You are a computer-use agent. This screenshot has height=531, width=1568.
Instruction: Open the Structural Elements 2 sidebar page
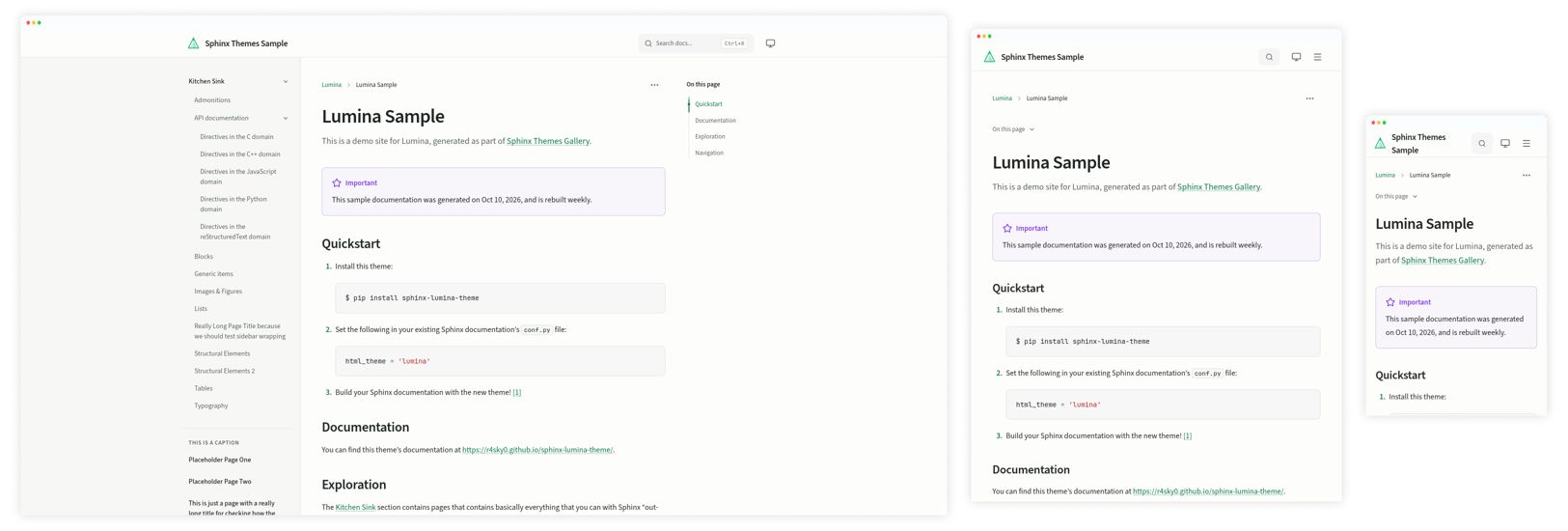[x=225, y=371]
